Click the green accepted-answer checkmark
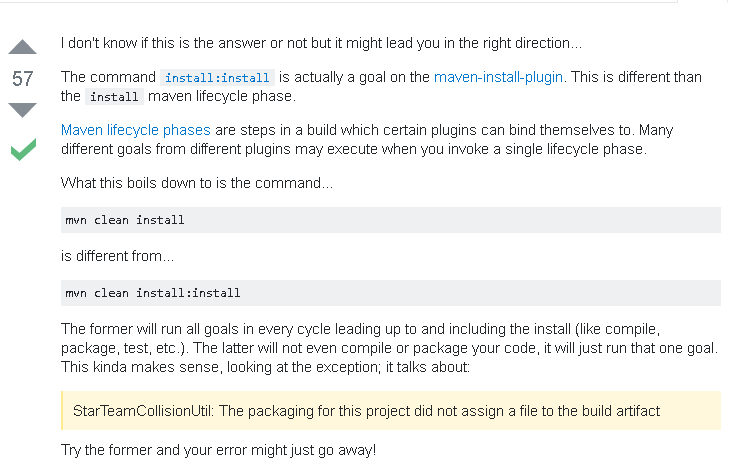 [x=23, y=149]
